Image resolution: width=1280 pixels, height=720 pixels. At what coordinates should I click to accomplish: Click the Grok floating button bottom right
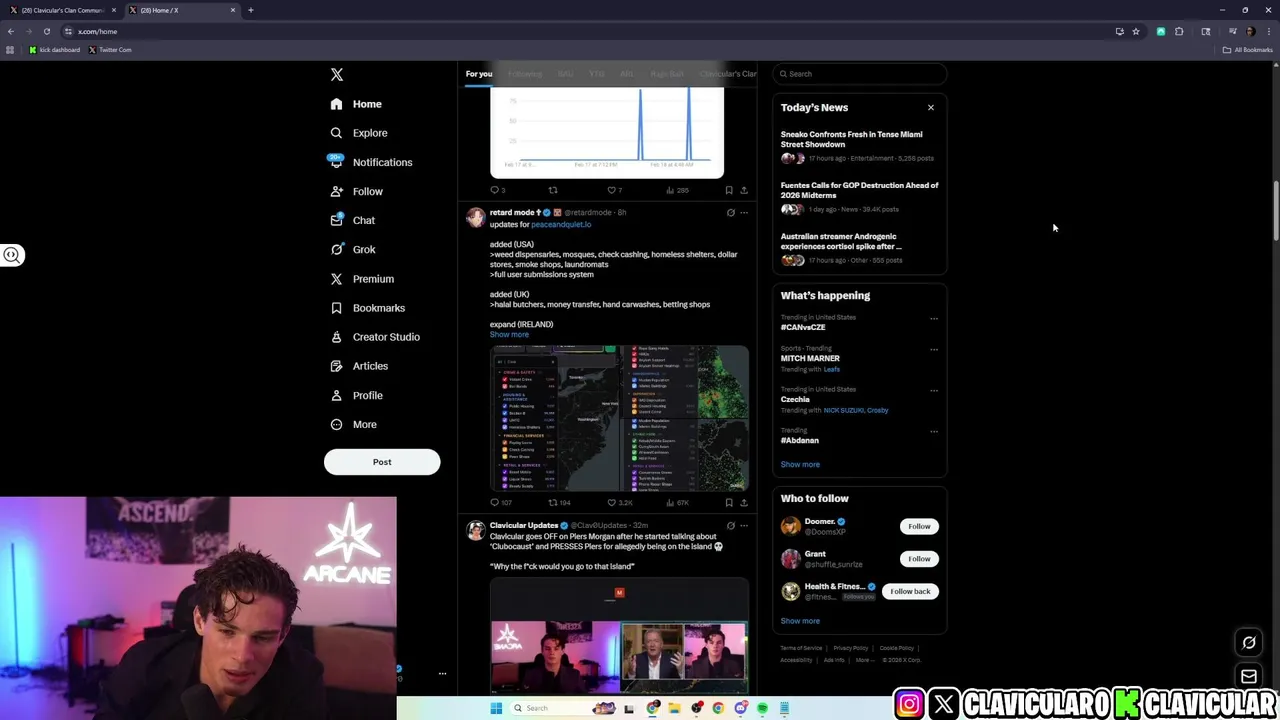pos(1249,643)
